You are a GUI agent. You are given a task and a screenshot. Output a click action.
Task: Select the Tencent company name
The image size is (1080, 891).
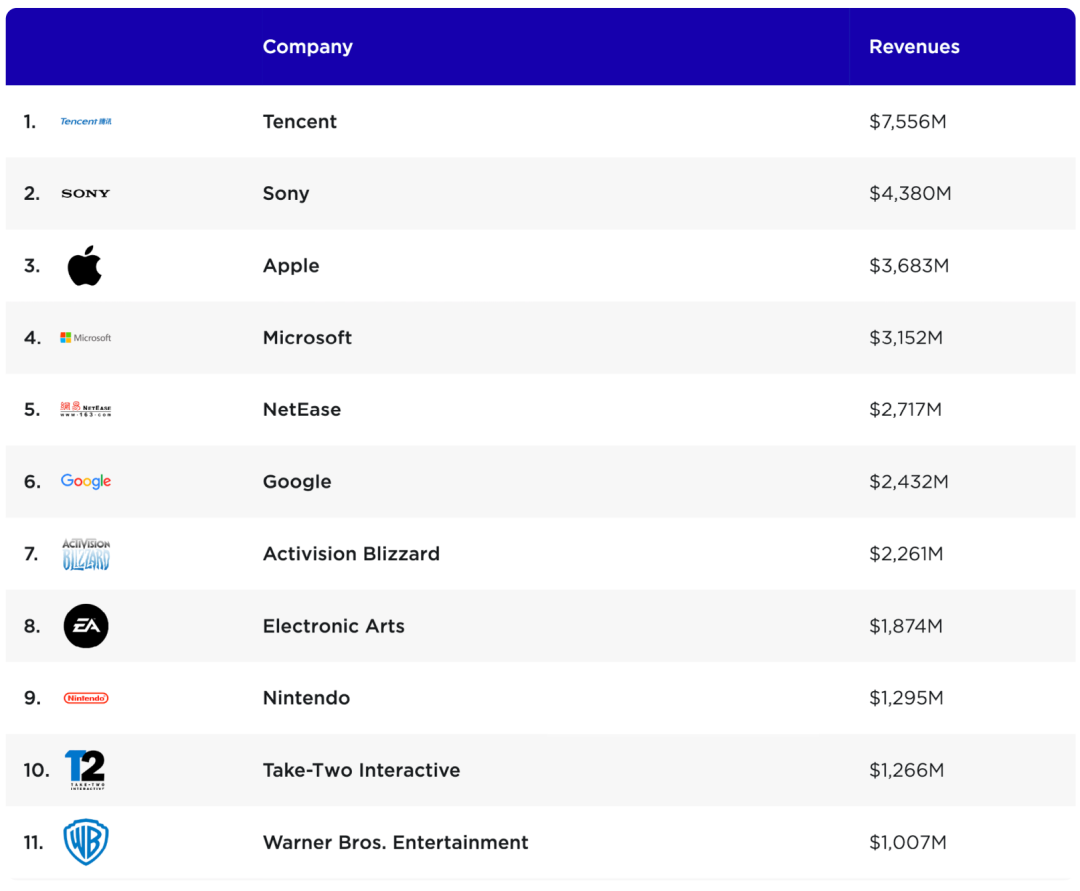(300, 122)
